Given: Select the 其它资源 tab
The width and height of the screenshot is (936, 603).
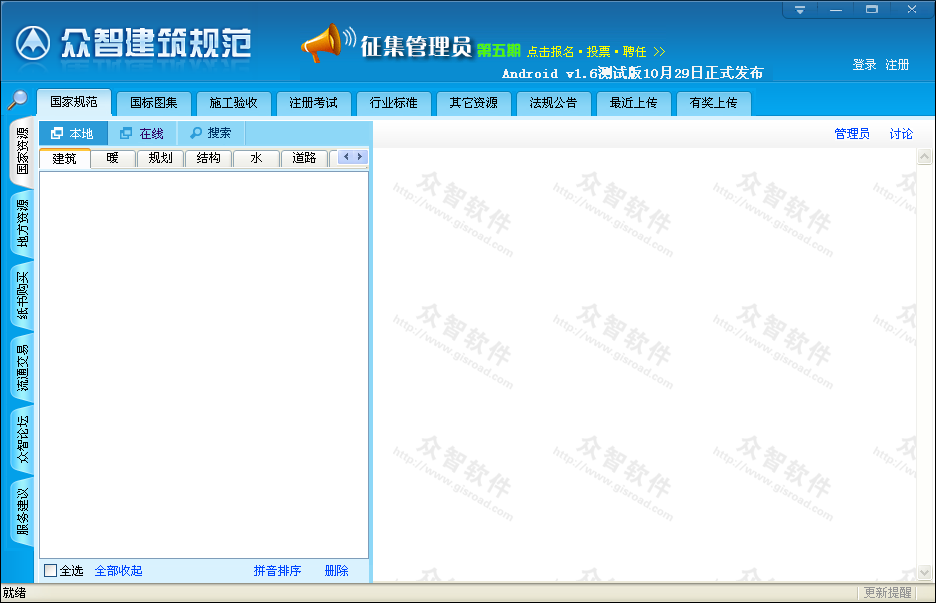Looking at the screenshot, I should (x=473, y=103).
